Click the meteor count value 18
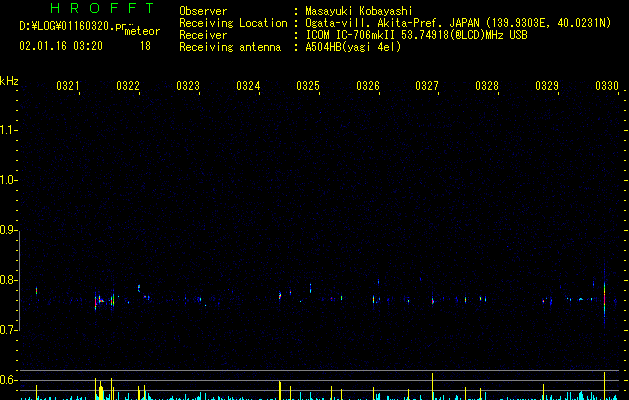 click(145, 46)
